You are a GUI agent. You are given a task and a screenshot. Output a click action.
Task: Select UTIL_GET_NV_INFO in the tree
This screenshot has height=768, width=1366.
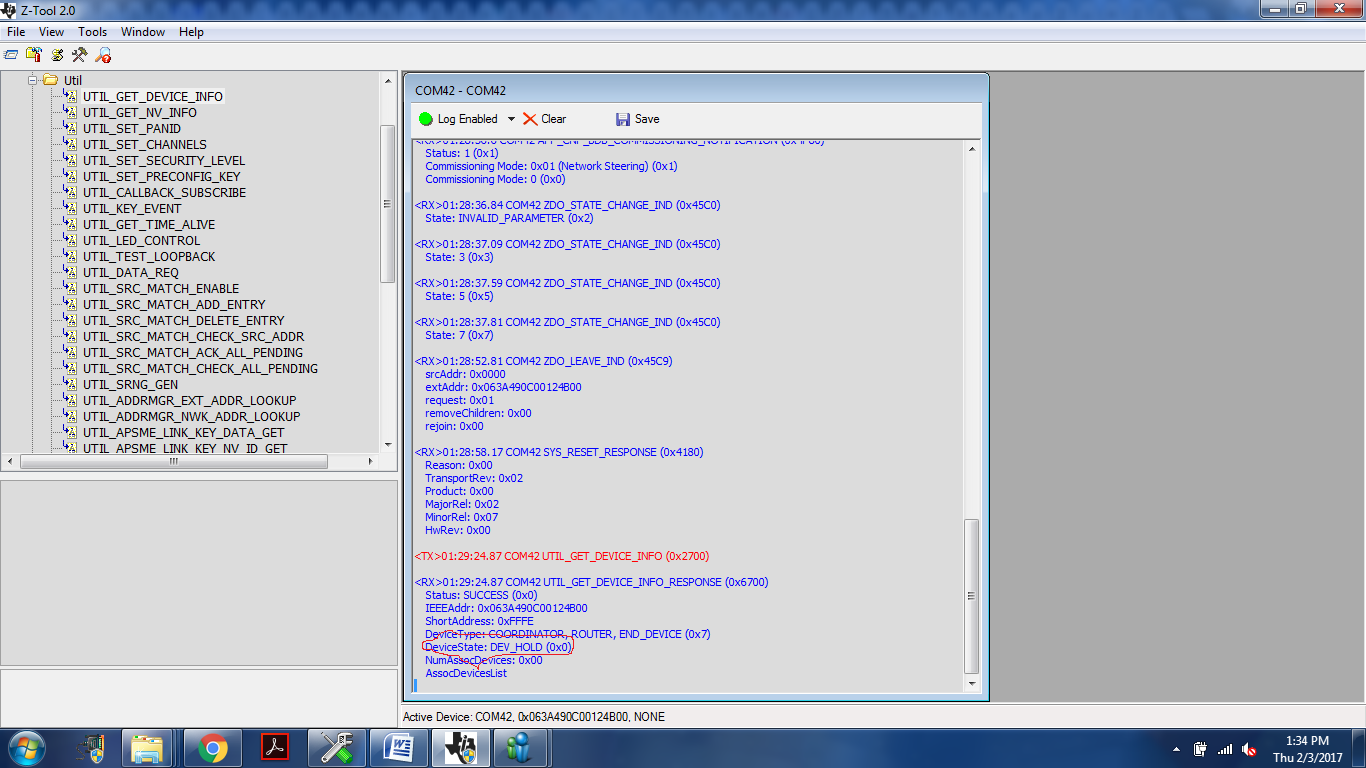pyautogui.click(x=140, y=113)
